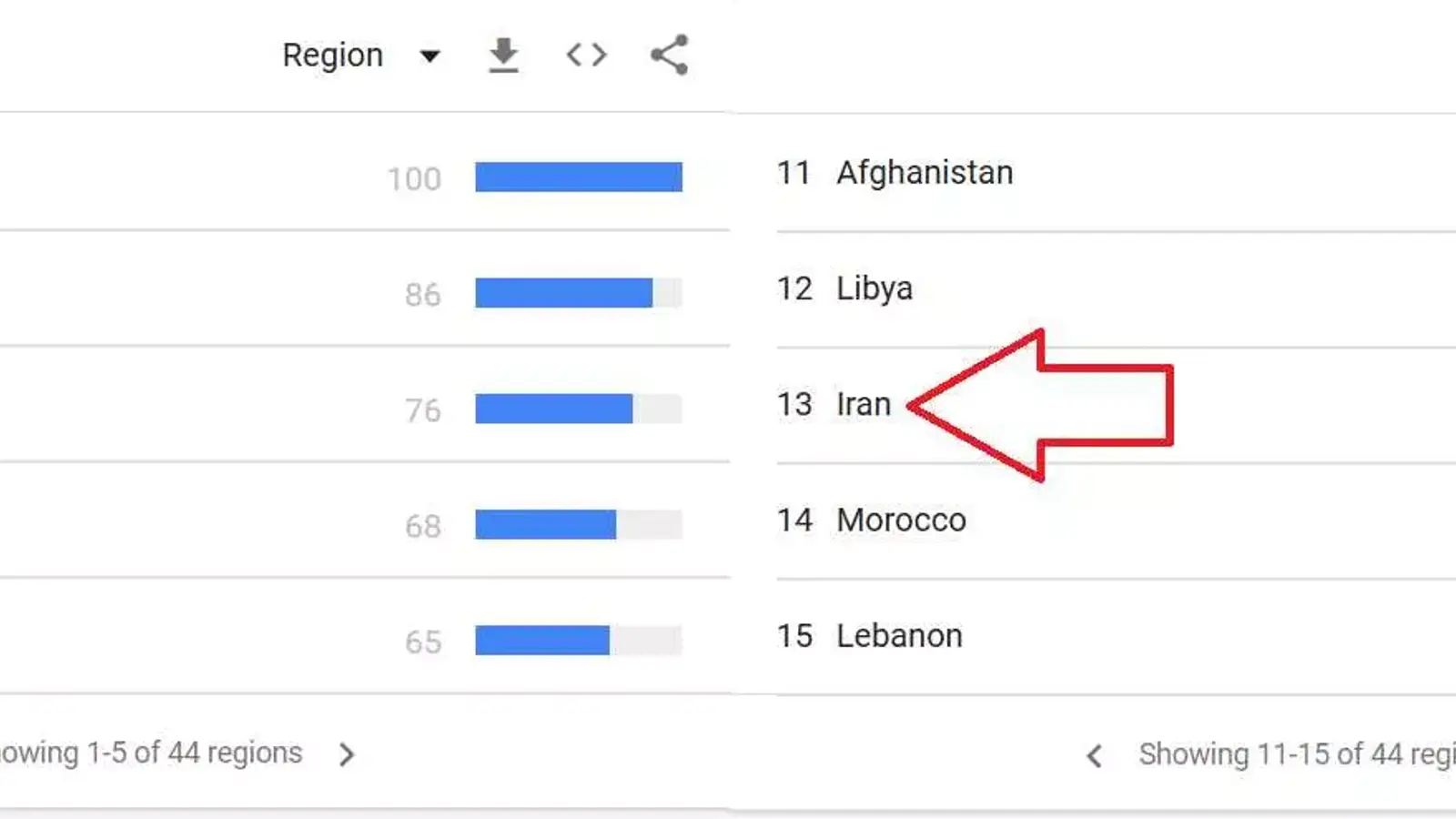Click the bar with value 86

562,293
